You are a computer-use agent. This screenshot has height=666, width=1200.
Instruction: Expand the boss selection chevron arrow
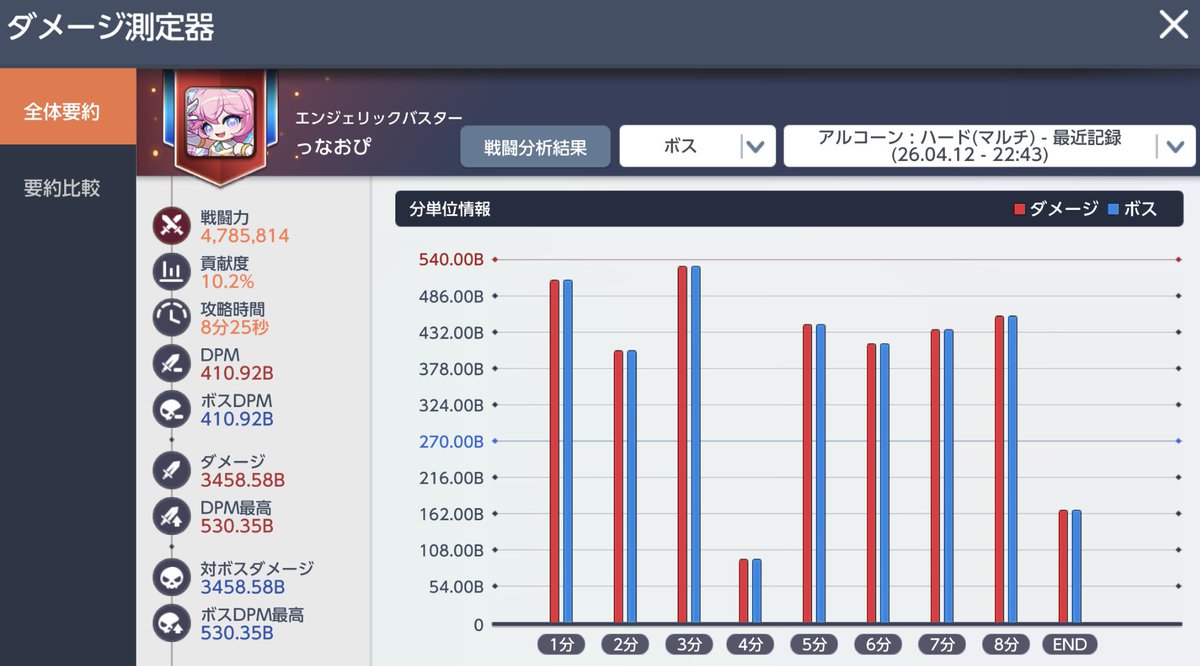click(757, 145)
